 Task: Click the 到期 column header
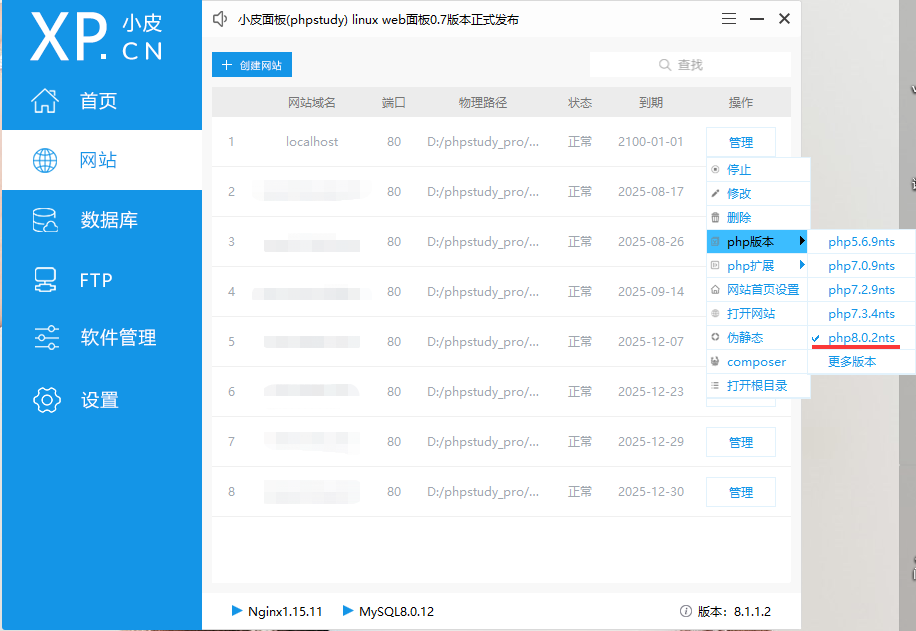click(x=650, y=103)
